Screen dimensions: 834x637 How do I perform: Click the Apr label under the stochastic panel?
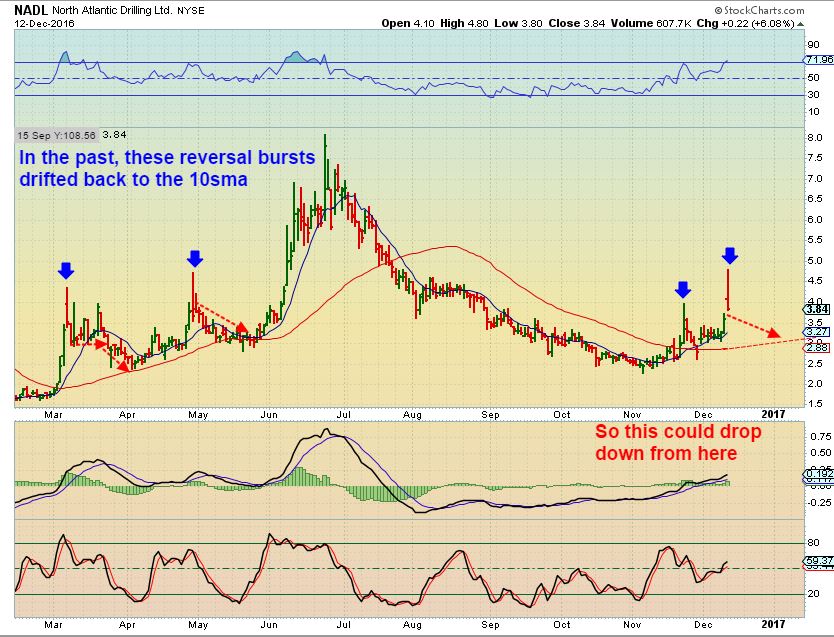(127, 624)
